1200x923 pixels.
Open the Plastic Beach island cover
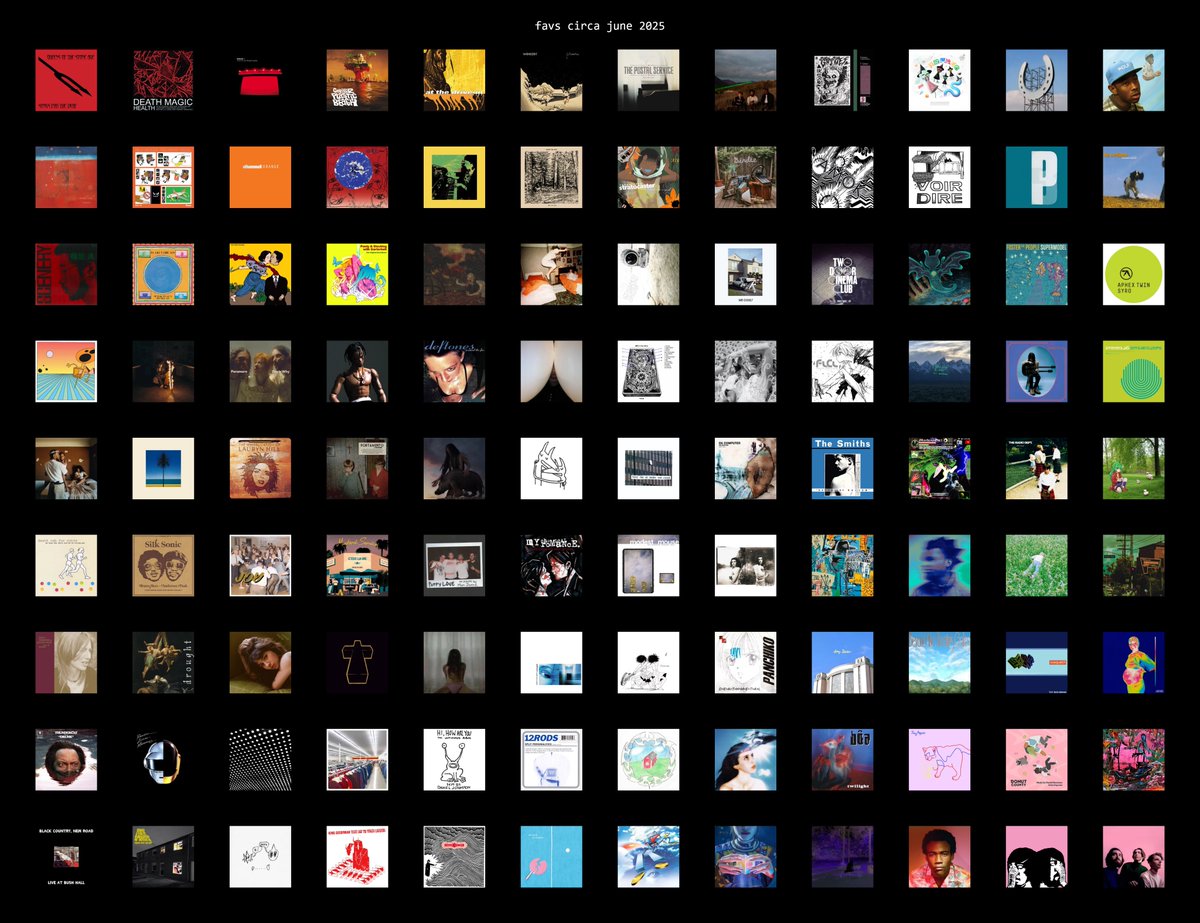357,80
